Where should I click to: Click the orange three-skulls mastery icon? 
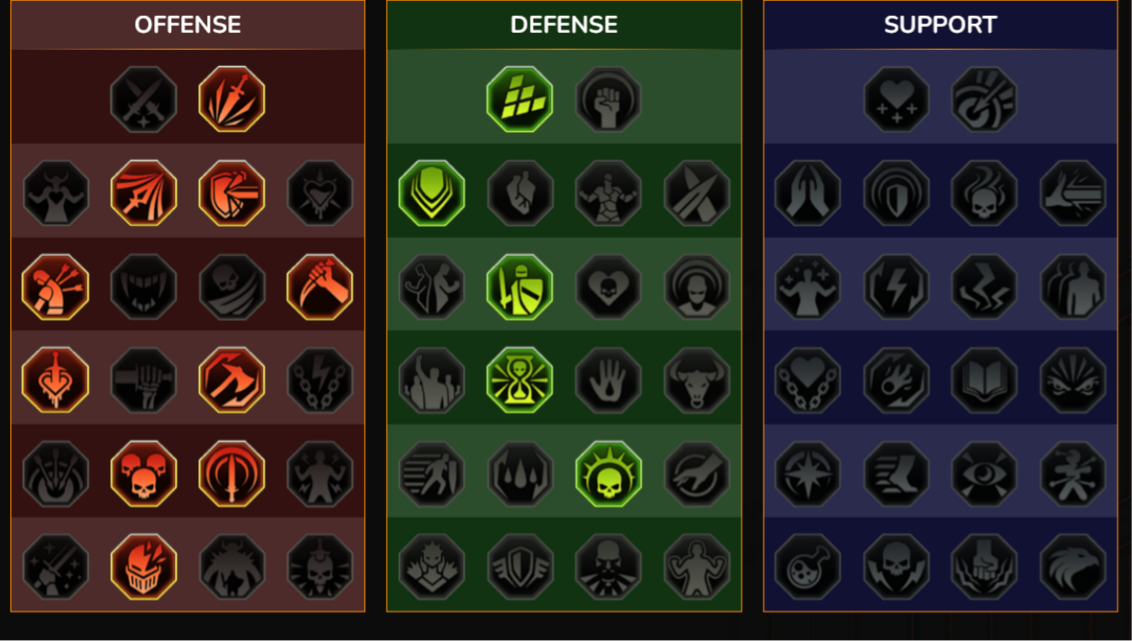[144, 474]
